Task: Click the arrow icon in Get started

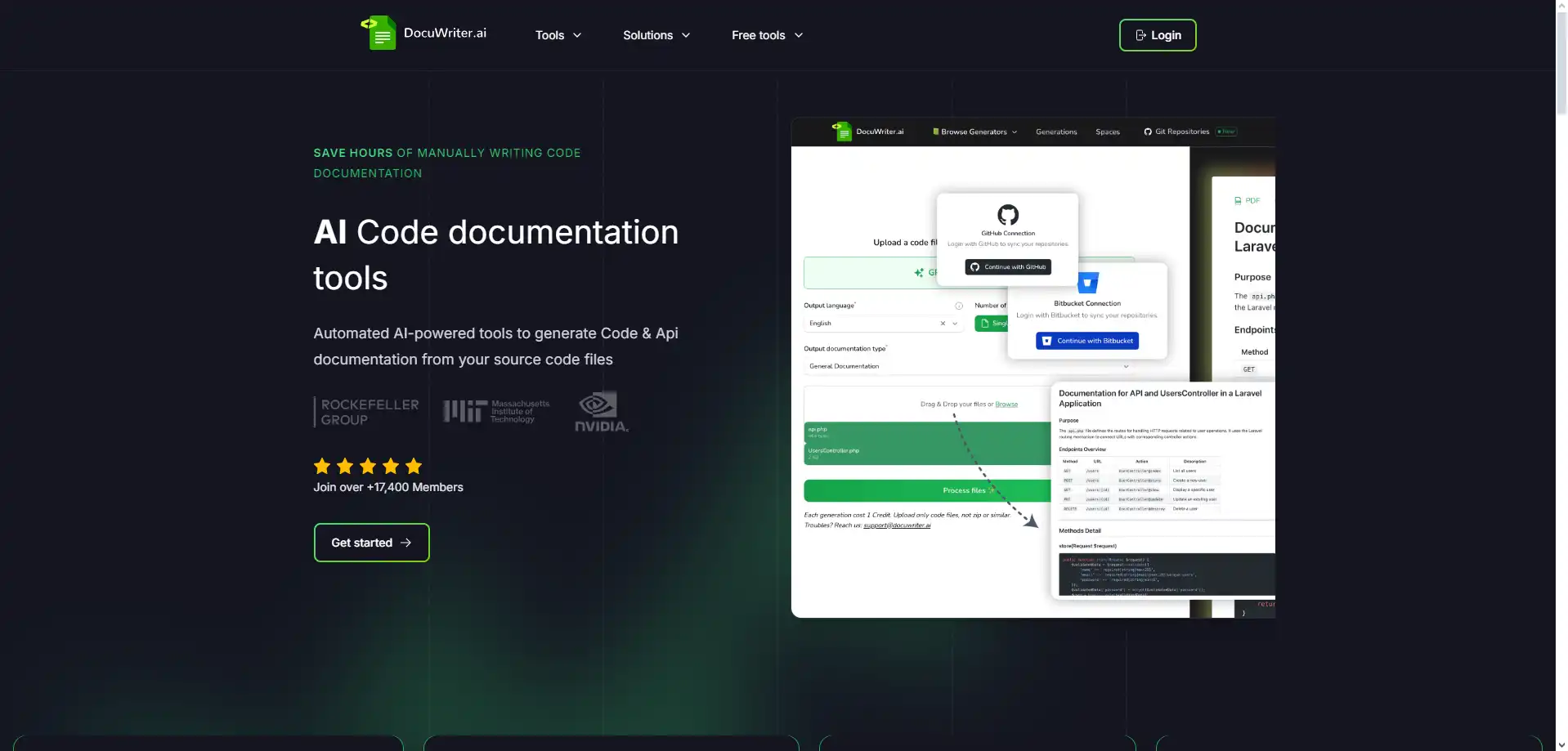Action: click(x=405, y=543)
